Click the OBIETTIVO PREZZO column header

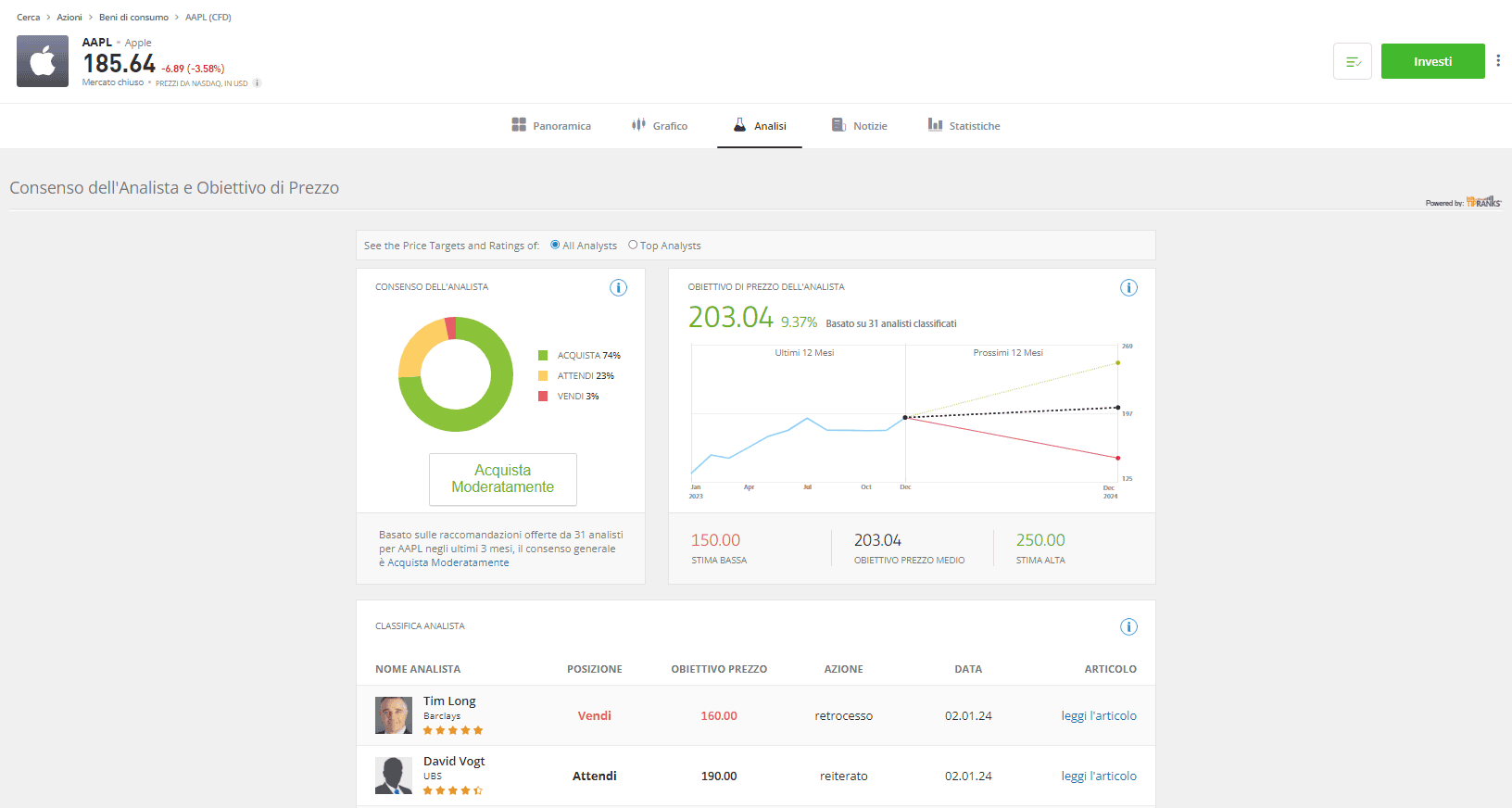(x=719, y=669)
